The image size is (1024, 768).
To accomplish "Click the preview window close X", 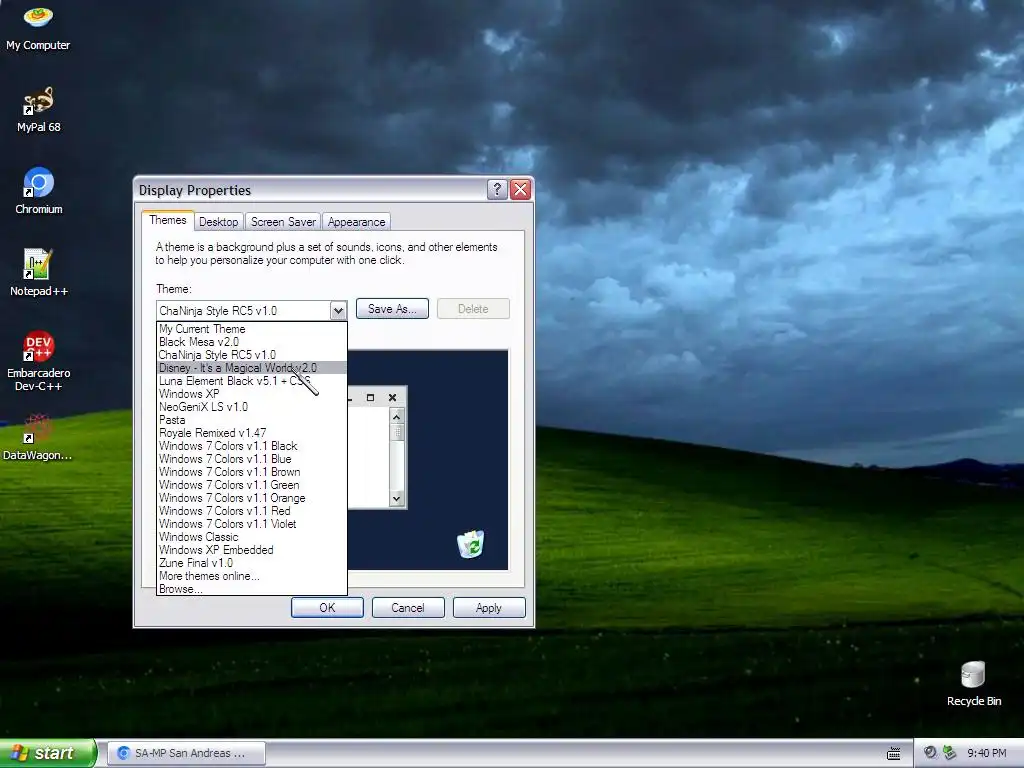I will (x=392, y=397).
